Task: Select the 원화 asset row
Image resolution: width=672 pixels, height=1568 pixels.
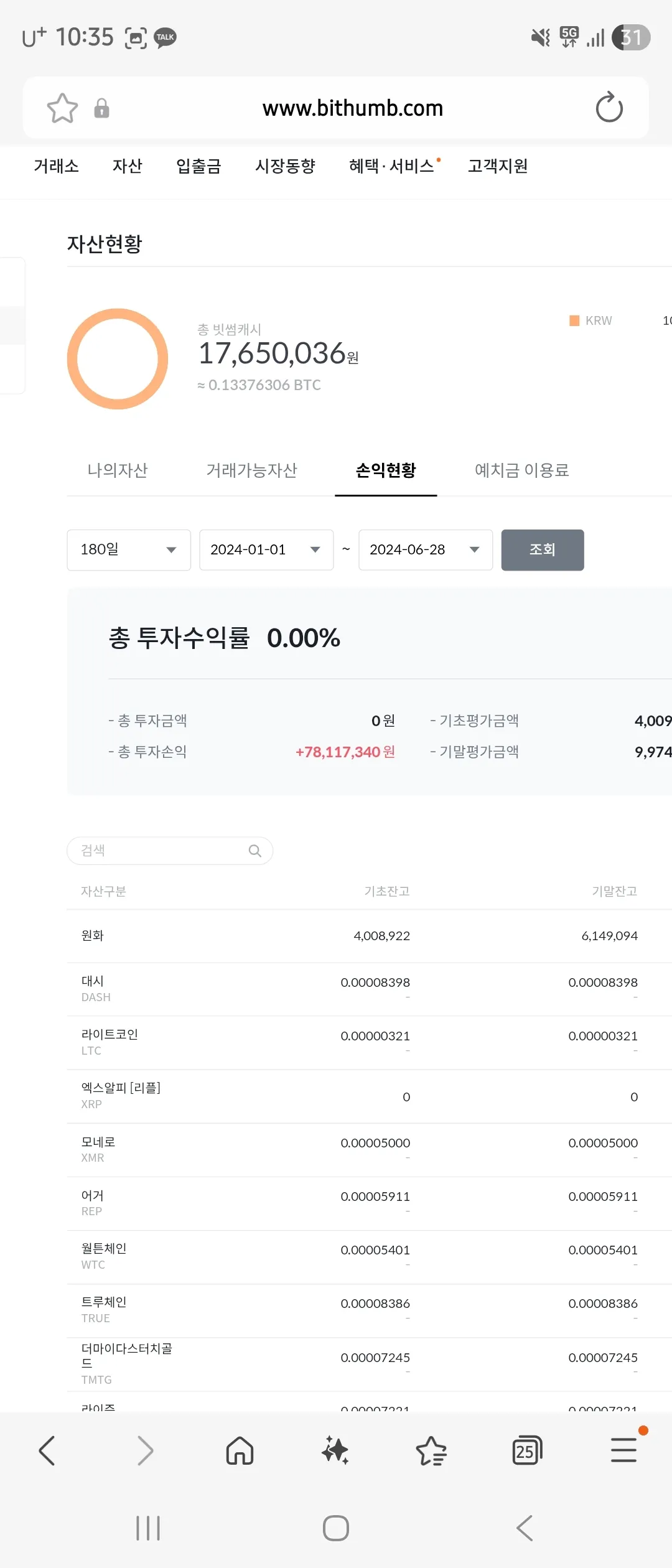Action: pyautogui.click(x=370, y=936)
